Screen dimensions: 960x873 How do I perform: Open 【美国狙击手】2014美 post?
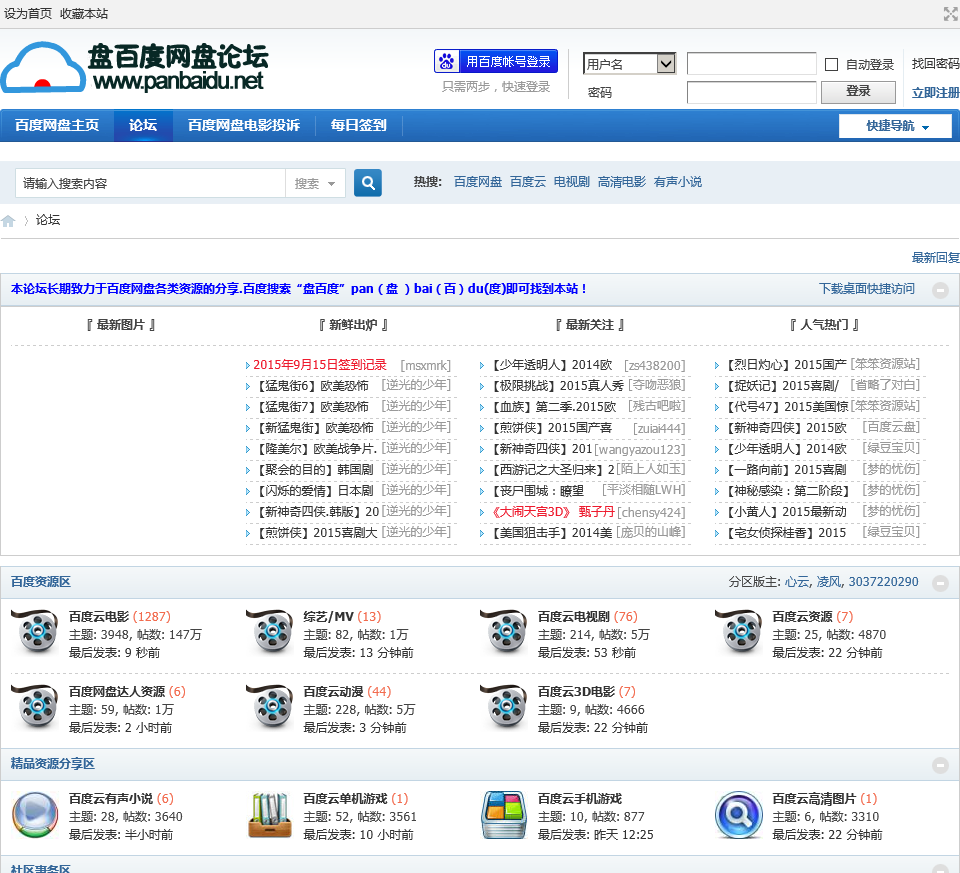tap(550, 533)
